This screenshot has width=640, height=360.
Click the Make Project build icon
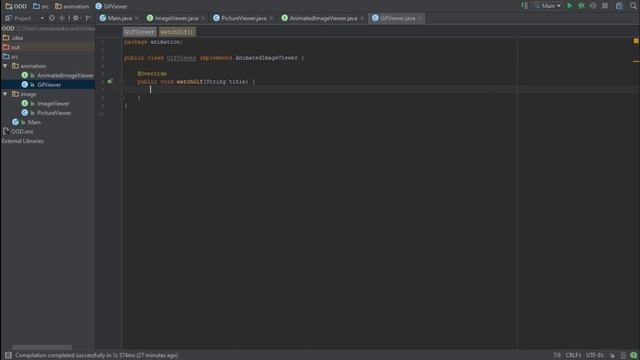tap(525, 6)
